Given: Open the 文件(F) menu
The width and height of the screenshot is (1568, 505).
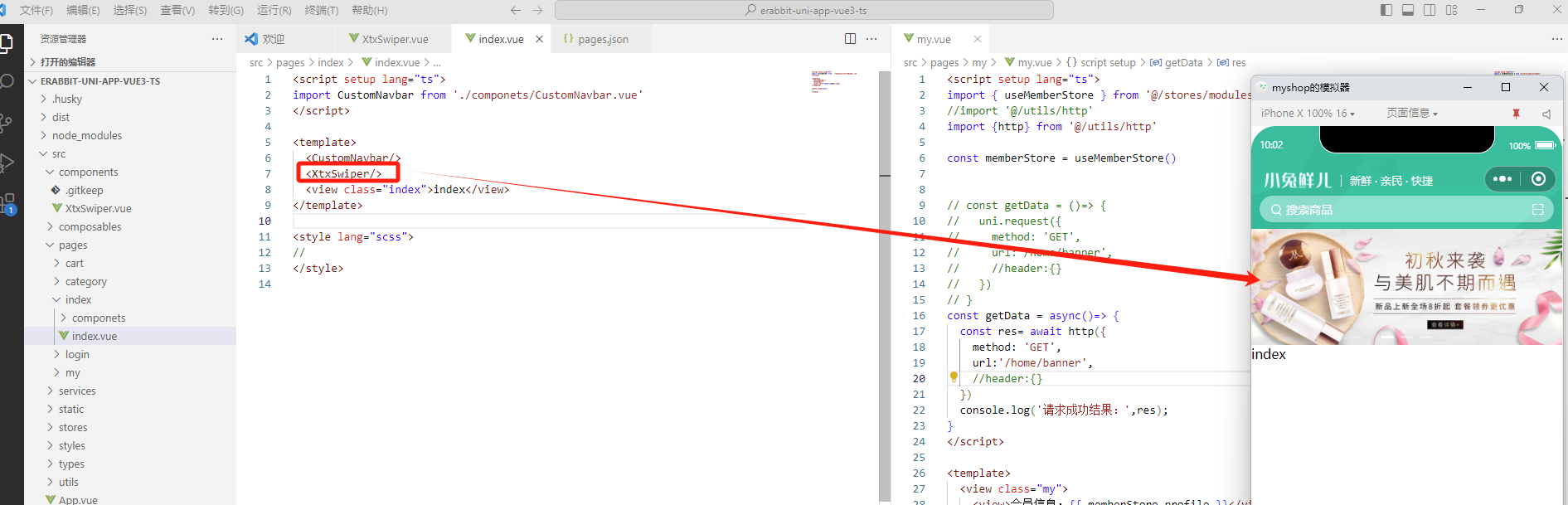Looking at the screenshot, I should click(x=36, y=10).
